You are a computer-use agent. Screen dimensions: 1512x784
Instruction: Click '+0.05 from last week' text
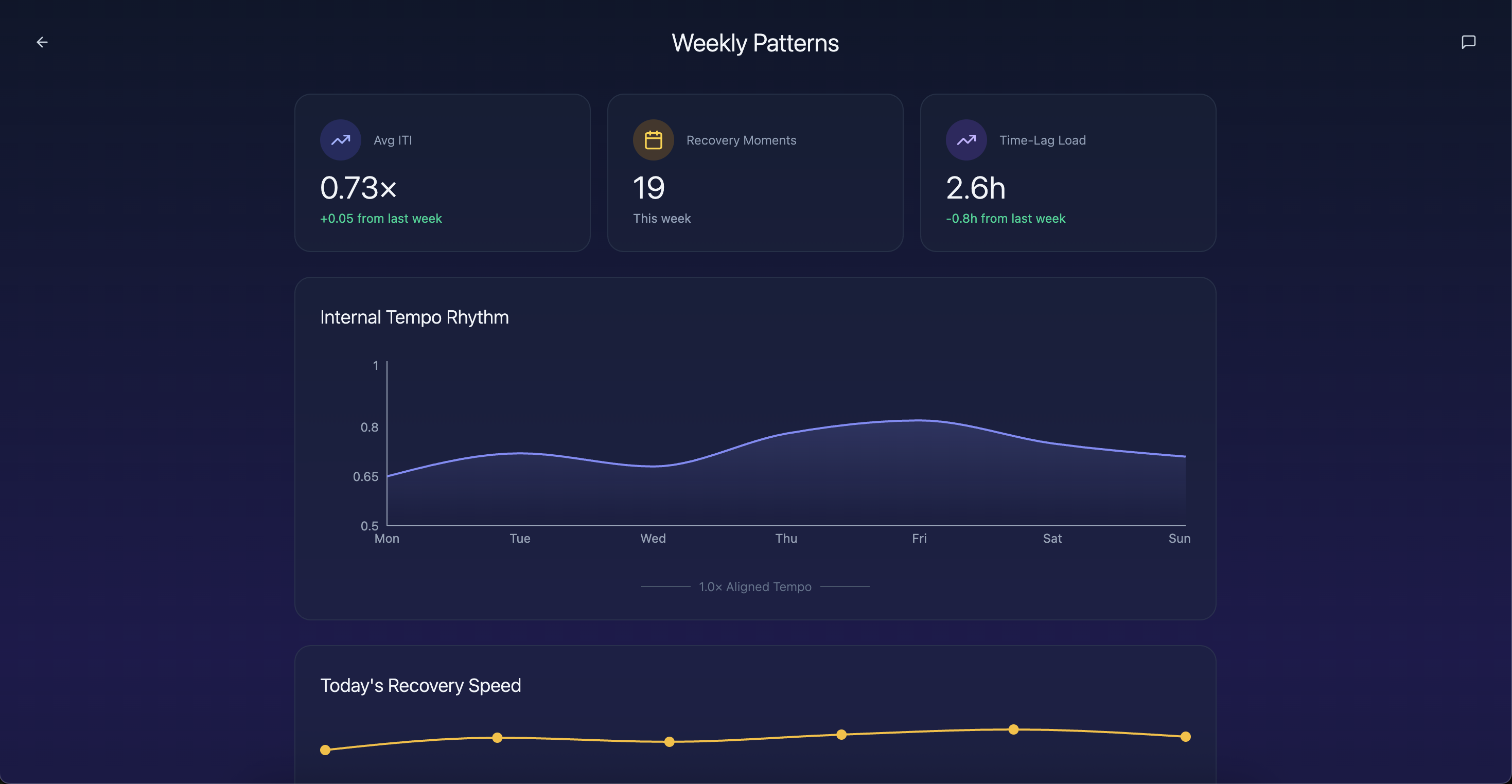(x=380, y=218)
